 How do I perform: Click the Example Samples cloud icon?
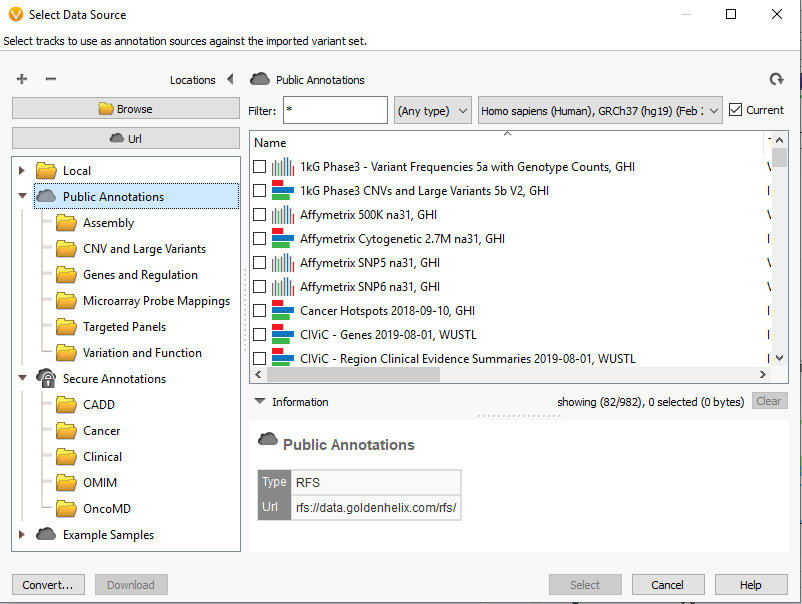46,534
